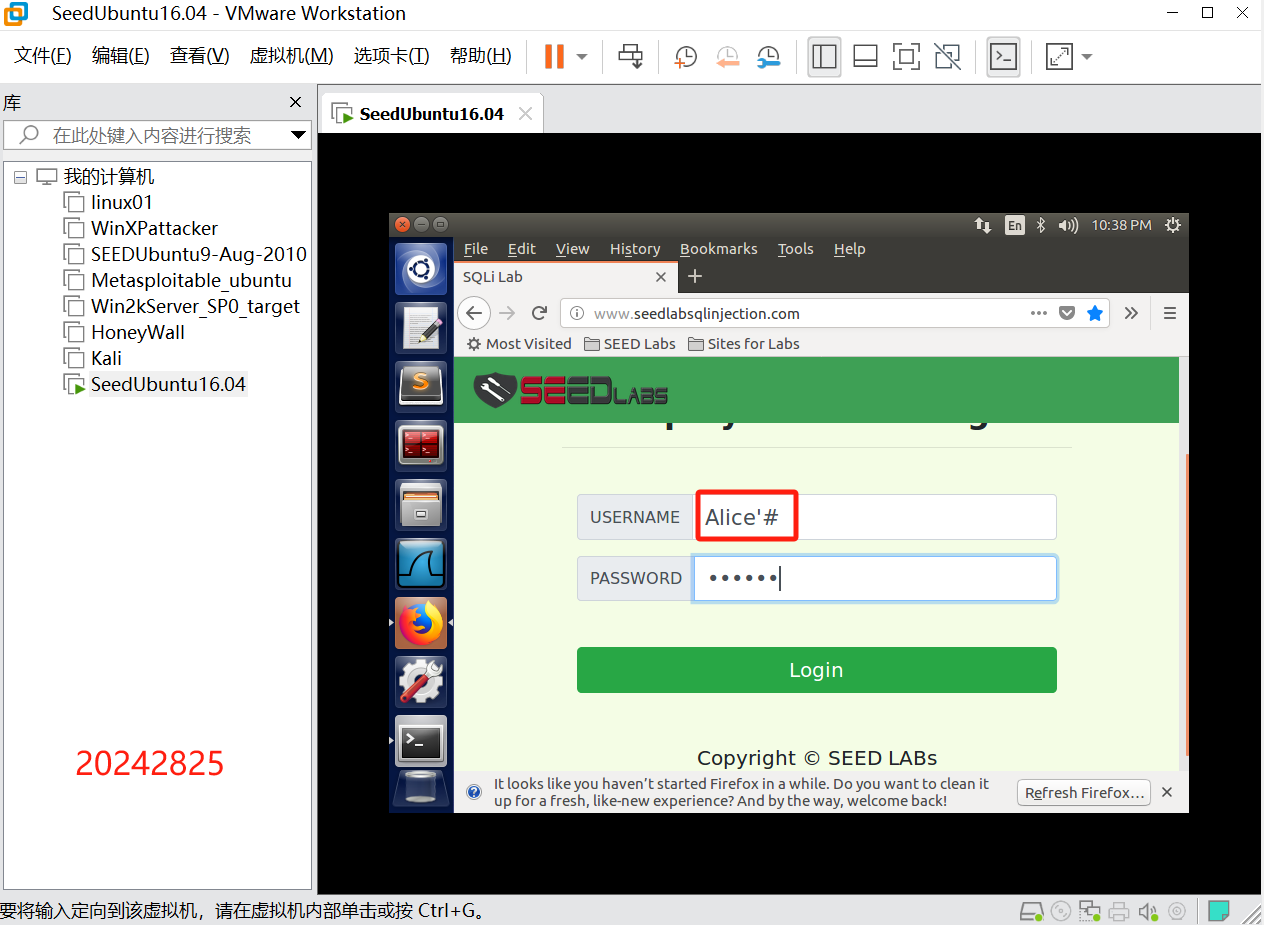Screen dimensions: 1264x925
Task: Click the Firefox icon in the dock
Action: 421,623
